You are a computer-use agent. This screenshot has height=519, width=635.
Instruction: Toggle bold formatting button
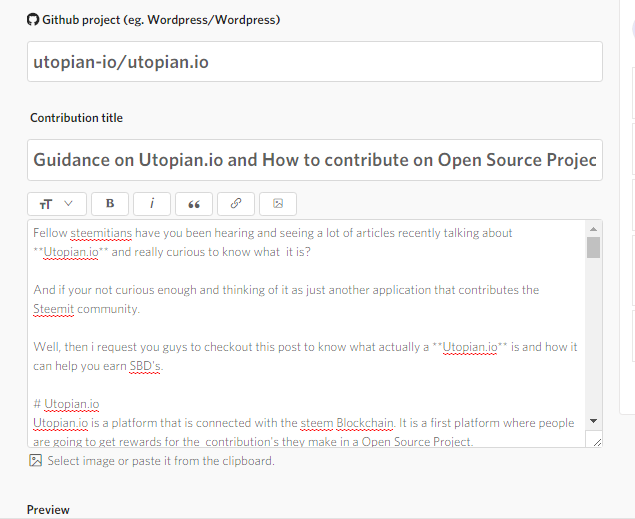pyautogui.click(x=110, y=204)
